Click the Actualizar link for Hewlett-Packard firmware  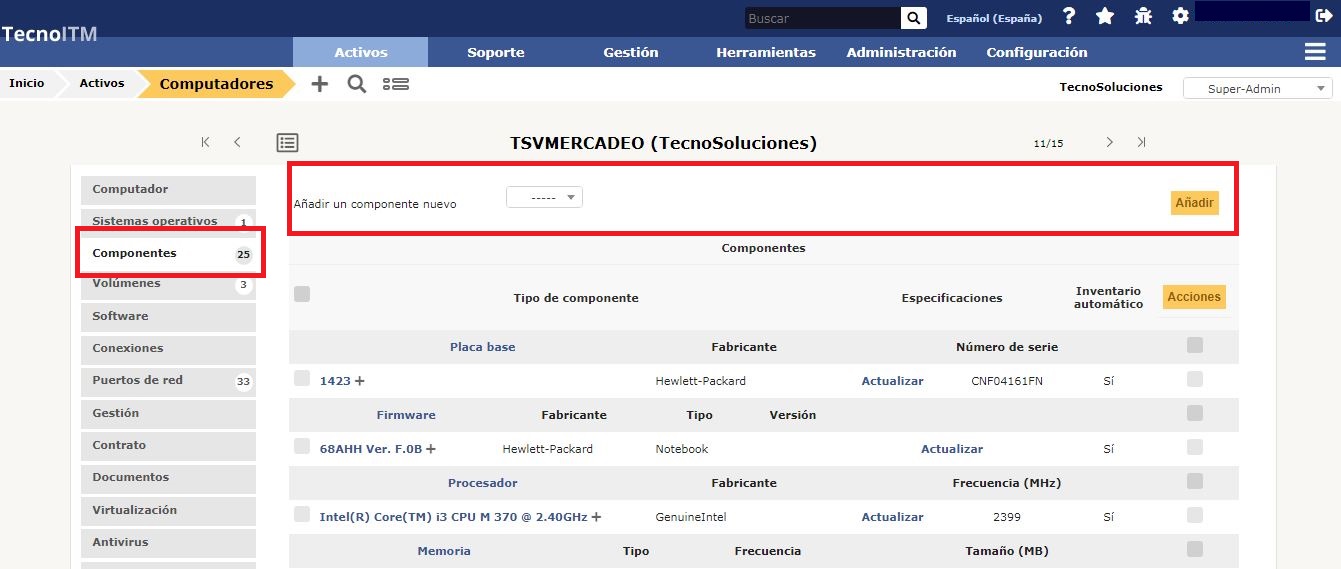coord(951,449)
